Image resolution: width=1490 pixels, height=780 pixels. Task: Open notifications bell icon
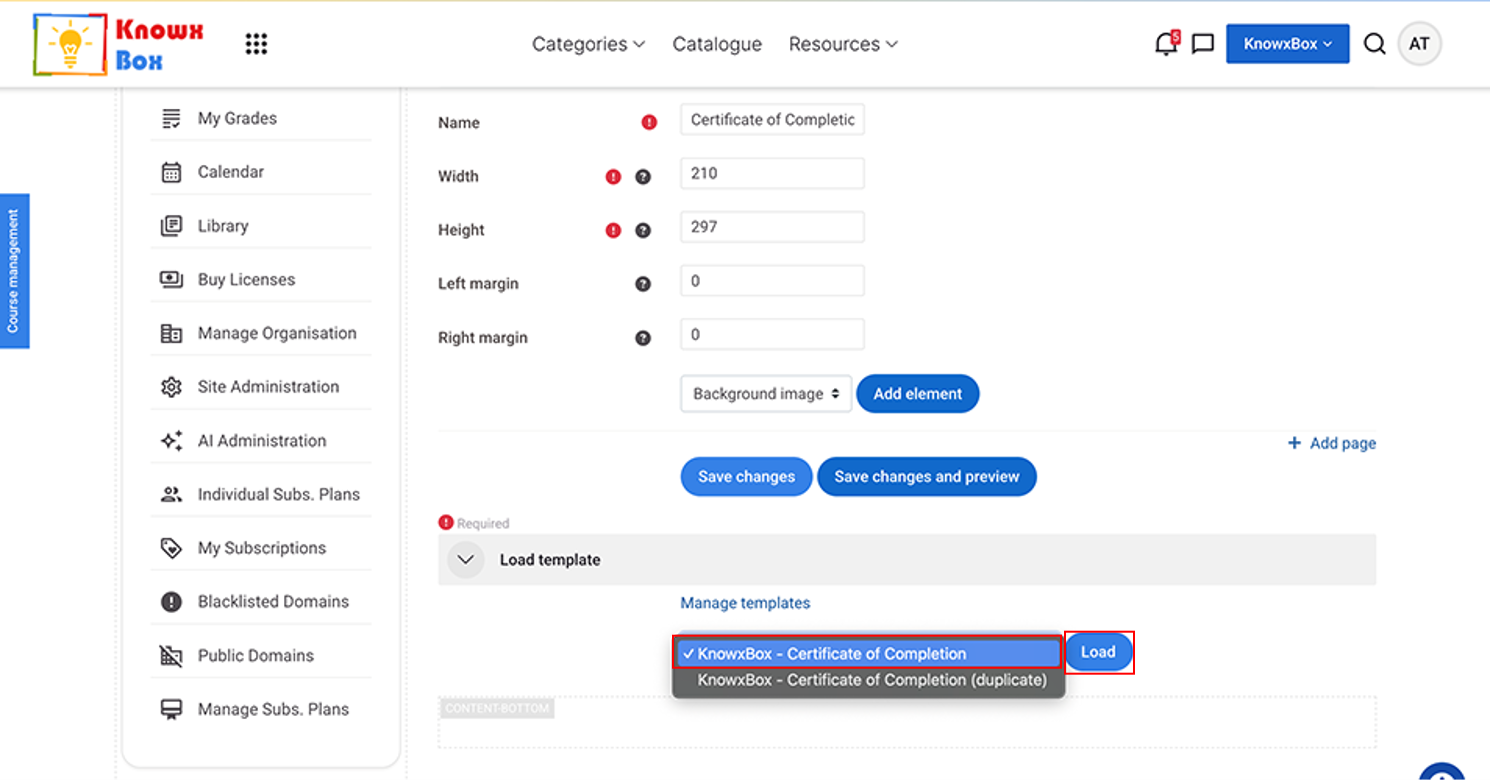(x=1166, y=43)
